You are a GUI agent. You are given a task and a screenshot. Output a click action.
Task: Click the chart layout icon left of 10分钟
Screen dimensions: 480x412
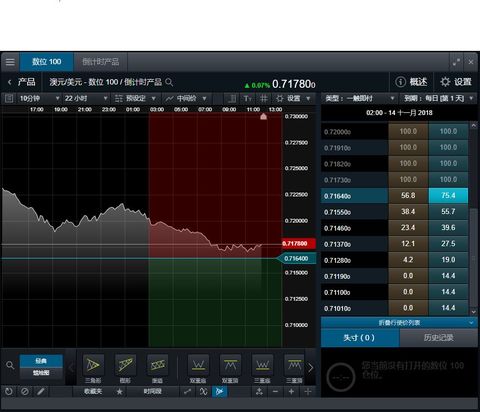[x=9, y=98]
